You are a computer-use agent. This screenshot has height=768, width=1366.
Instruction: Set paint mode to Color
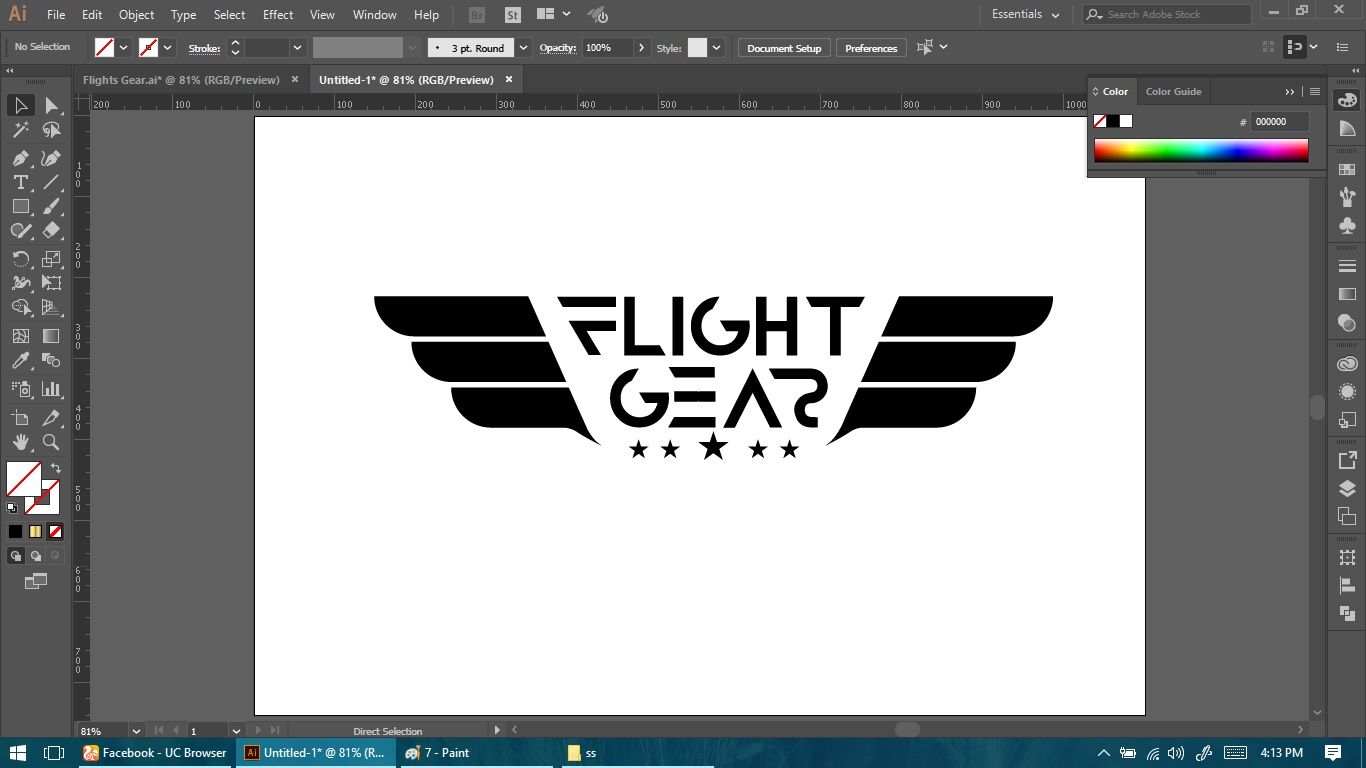[15, 532]
